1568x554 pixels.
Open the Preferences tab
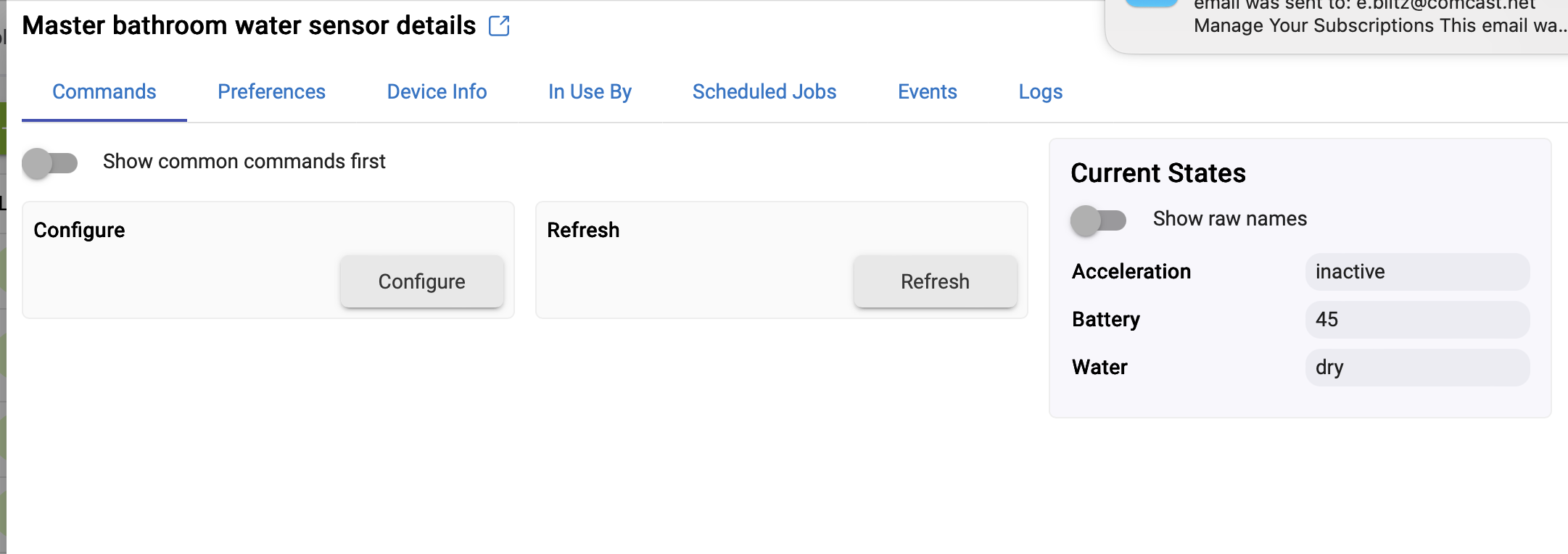tap(271, 91)
